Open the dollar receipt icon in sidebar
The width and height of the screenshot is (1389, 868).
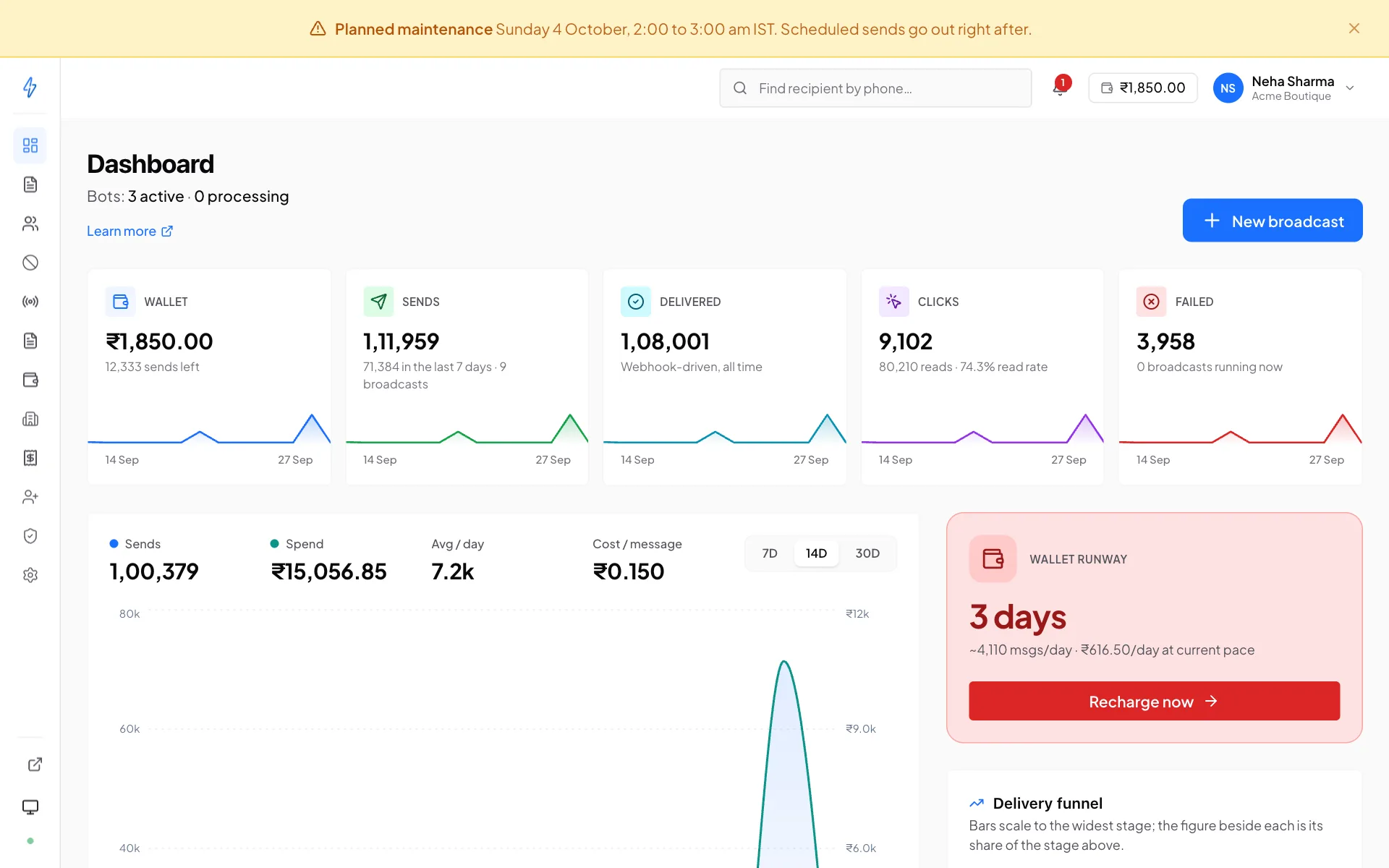click(x=30, y=458)
